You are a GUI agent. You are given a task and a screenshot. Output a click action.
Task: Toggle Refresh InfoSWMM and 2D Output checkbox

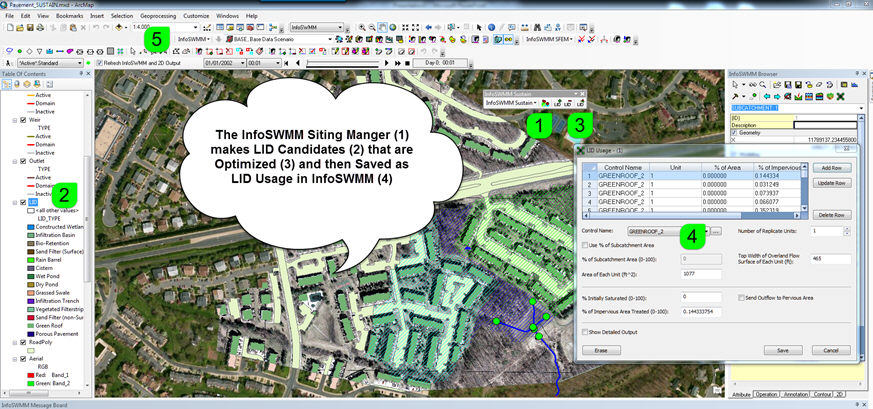[x=99, y=63]
